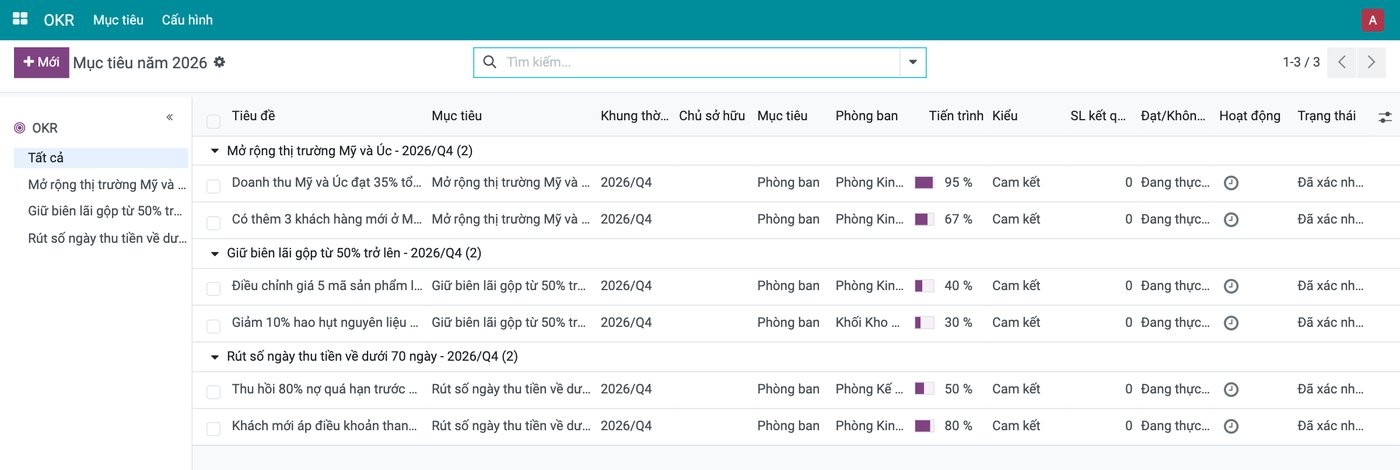Image resolution: width=1400 pixels, height=470 pixels.
Task: Open activity clock for Doanh thu Mỹ và Úc row
Action: 1231,183
